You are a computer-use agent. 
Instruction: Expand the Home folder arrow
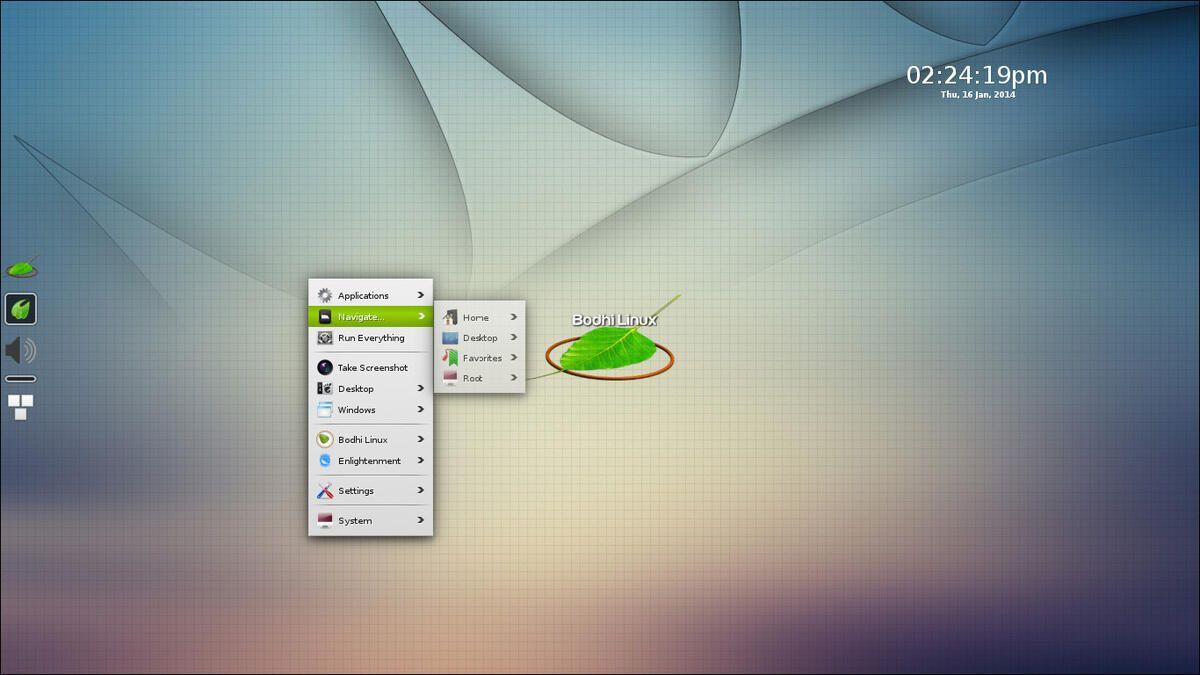point(514,317)
